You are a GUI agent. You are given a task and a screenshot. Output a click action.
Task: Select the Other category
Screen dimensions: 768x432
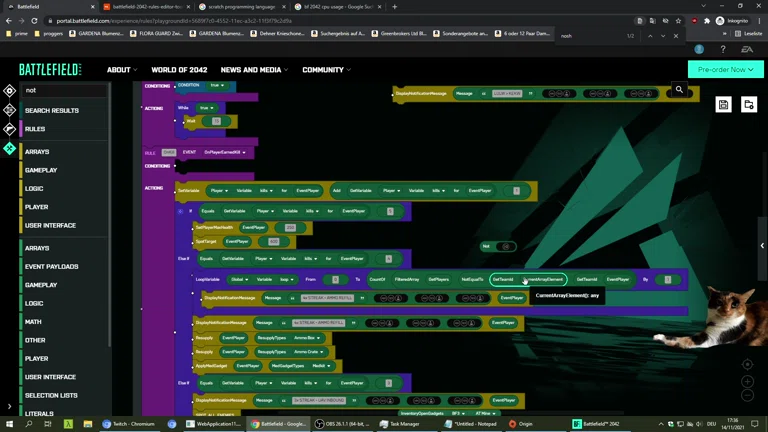pyautogui.click(x=35, y=340)
